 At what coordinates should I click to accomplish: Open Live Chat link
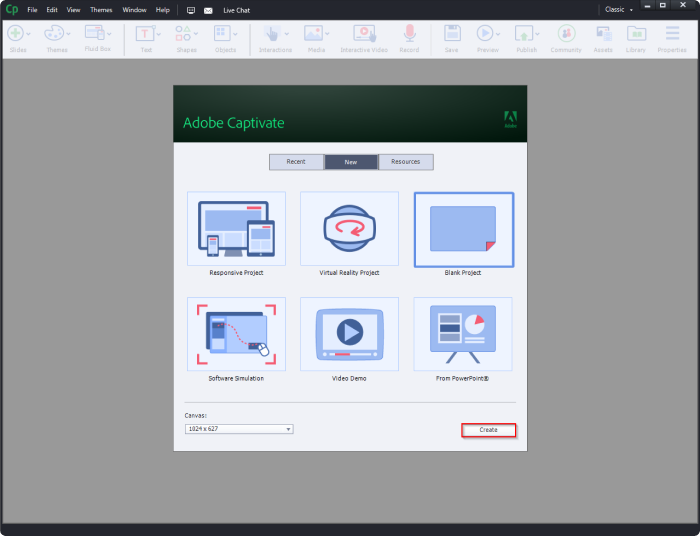coord(237,10)
